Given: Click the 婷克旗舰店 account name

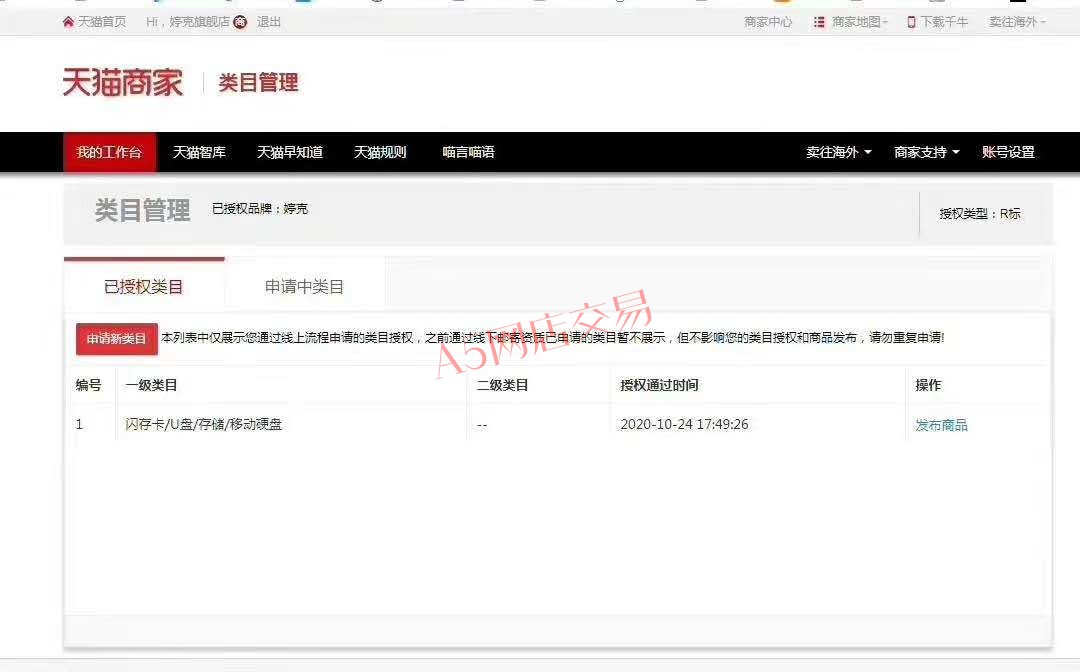Looking at the screenshot, I should (199, 22).
